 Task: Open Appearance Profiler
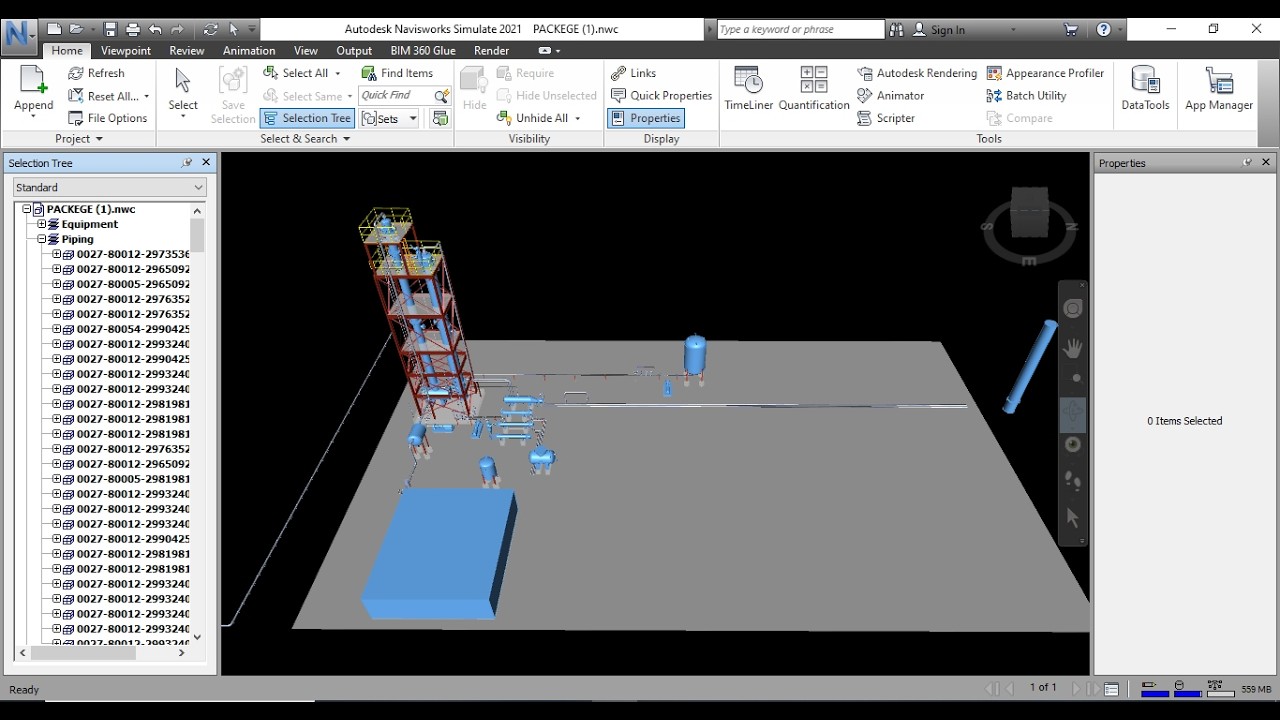(1045, 73)
